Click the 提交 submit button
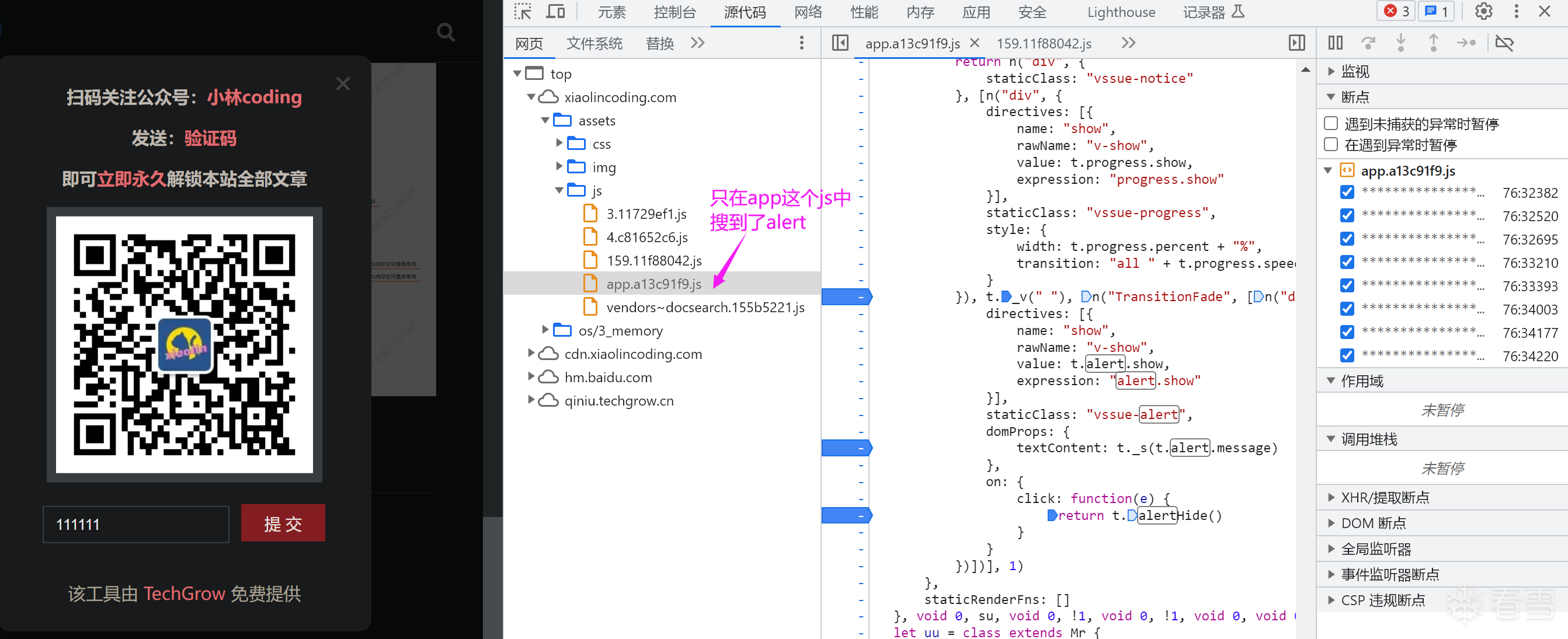The height and width of the screenshot is (639, 1568). 283,523
